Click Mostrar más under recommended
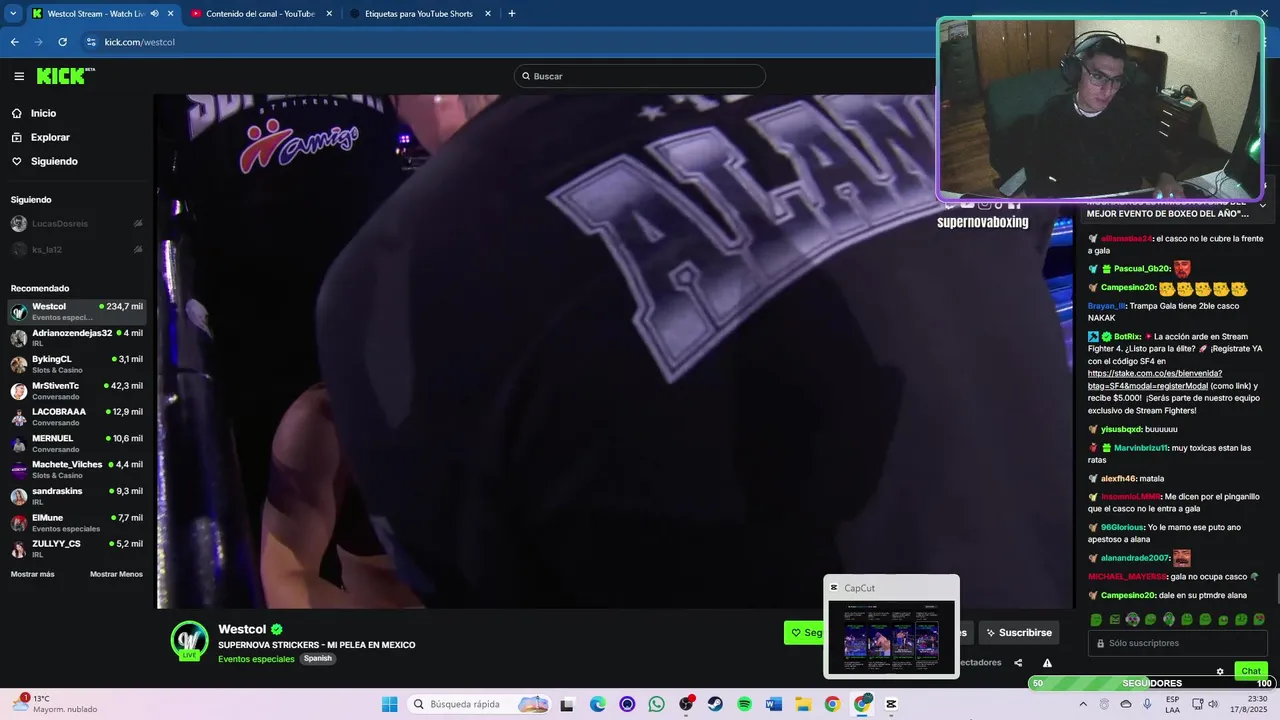The height and width of the screenshot is (720, 1280). 33,574
